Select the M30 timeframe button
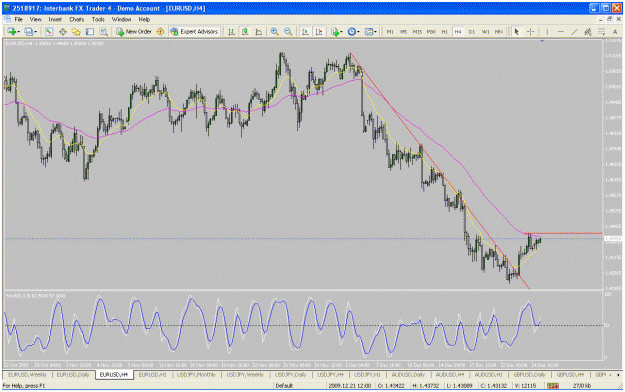Viewport: 625px width, 392px height. (431, 32)
